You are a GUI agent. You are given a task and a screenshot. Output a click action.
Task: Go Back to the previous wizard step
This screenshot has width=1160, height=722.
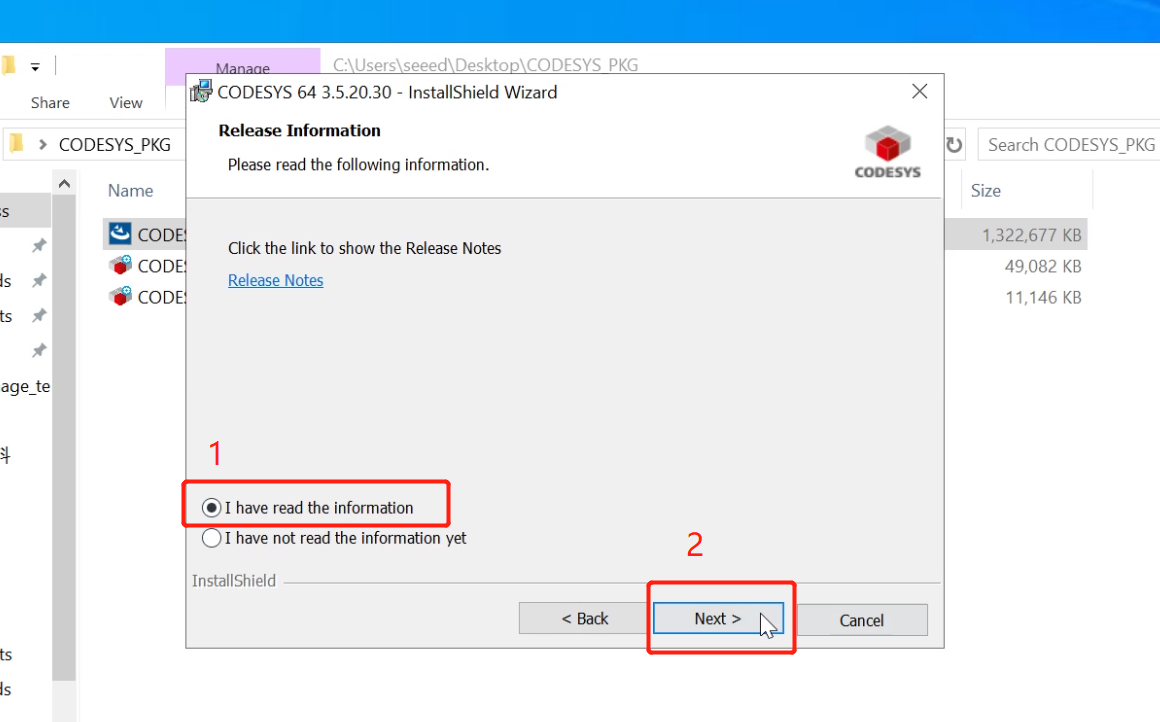point(584,618)
